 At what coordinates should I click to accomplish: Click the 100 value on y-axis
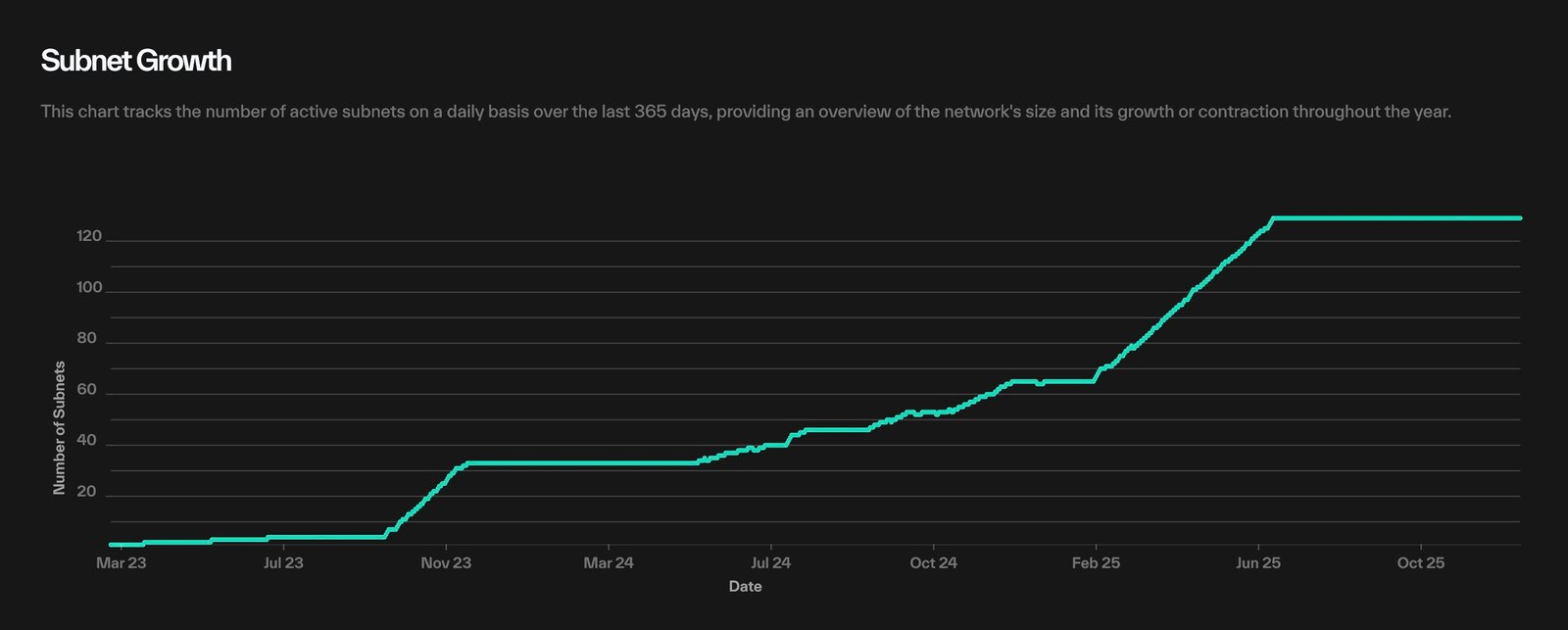(x=89, y=288)
